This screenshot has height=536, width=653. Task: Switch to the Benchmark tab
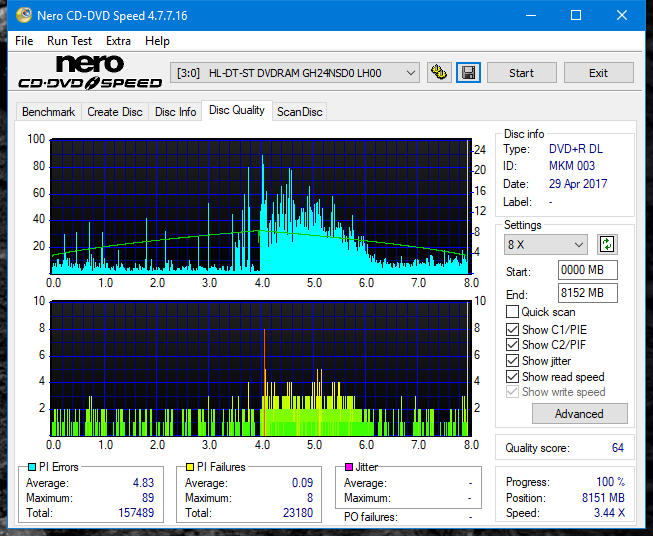coord(48,112)
